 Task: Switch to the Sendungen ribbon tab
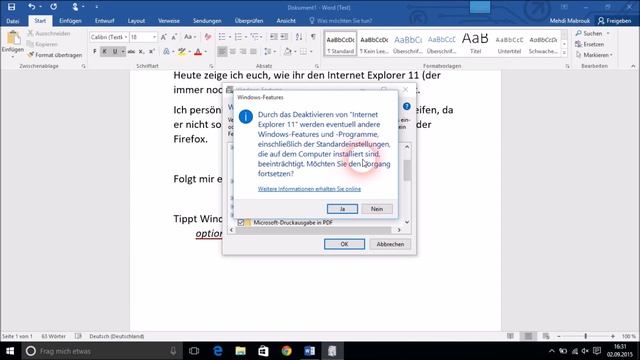207,21
